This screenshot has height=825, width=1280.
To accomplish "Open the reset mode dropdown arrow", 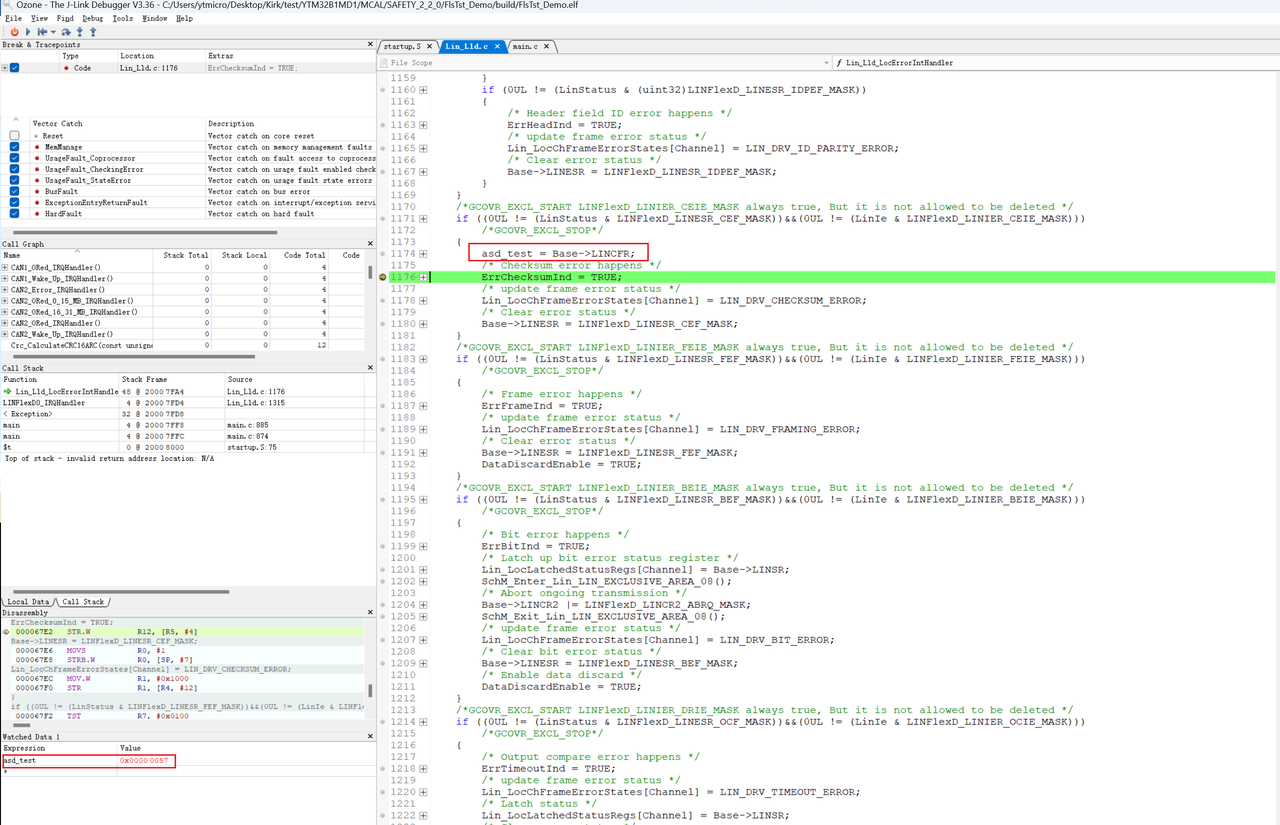I will 53,32.
